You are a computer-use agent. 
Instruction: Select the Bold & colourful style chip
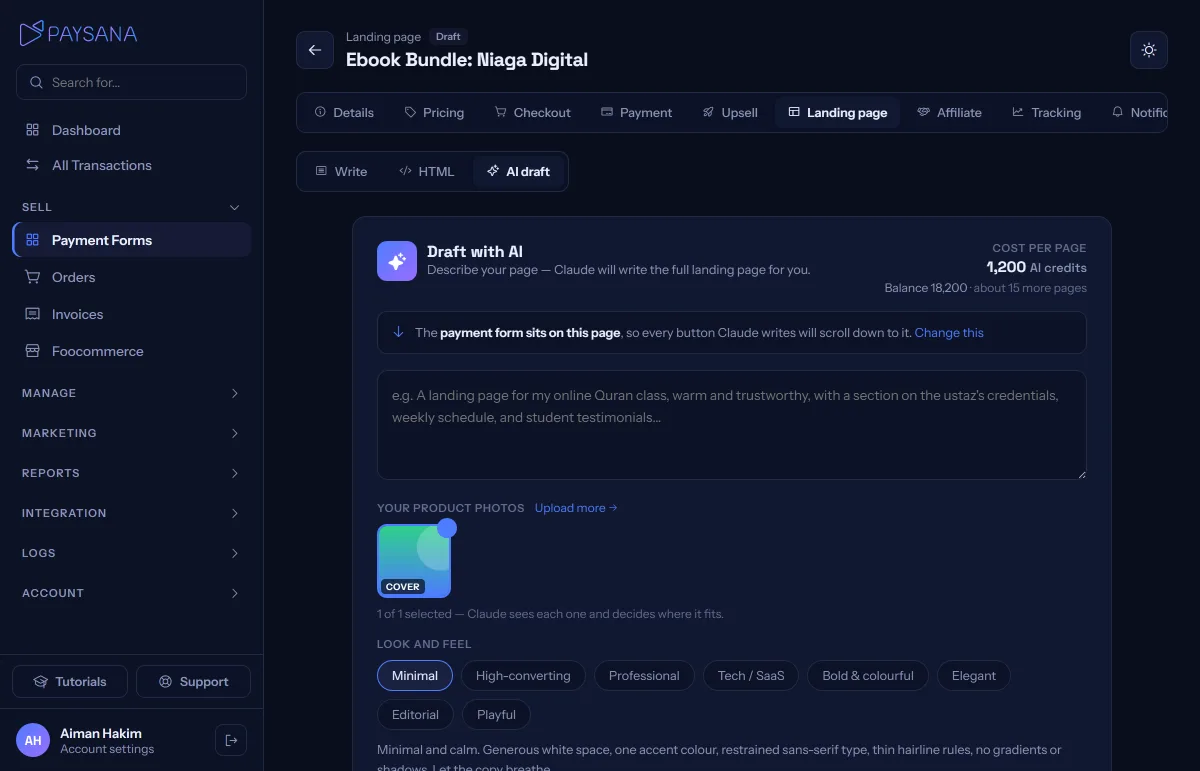[868, 676]
